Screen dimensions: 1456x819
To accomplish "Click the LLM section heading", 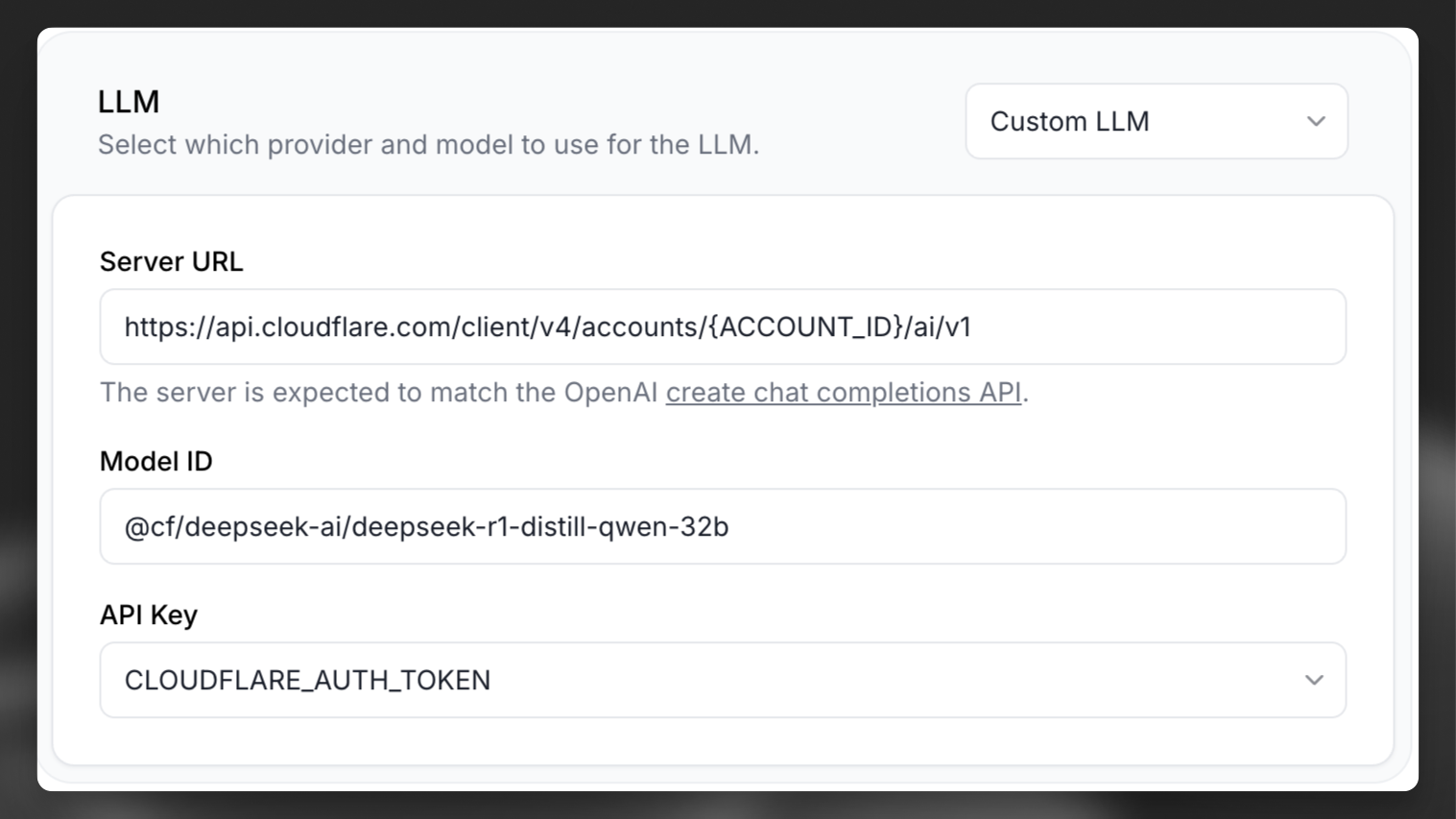I will [129, 101].
